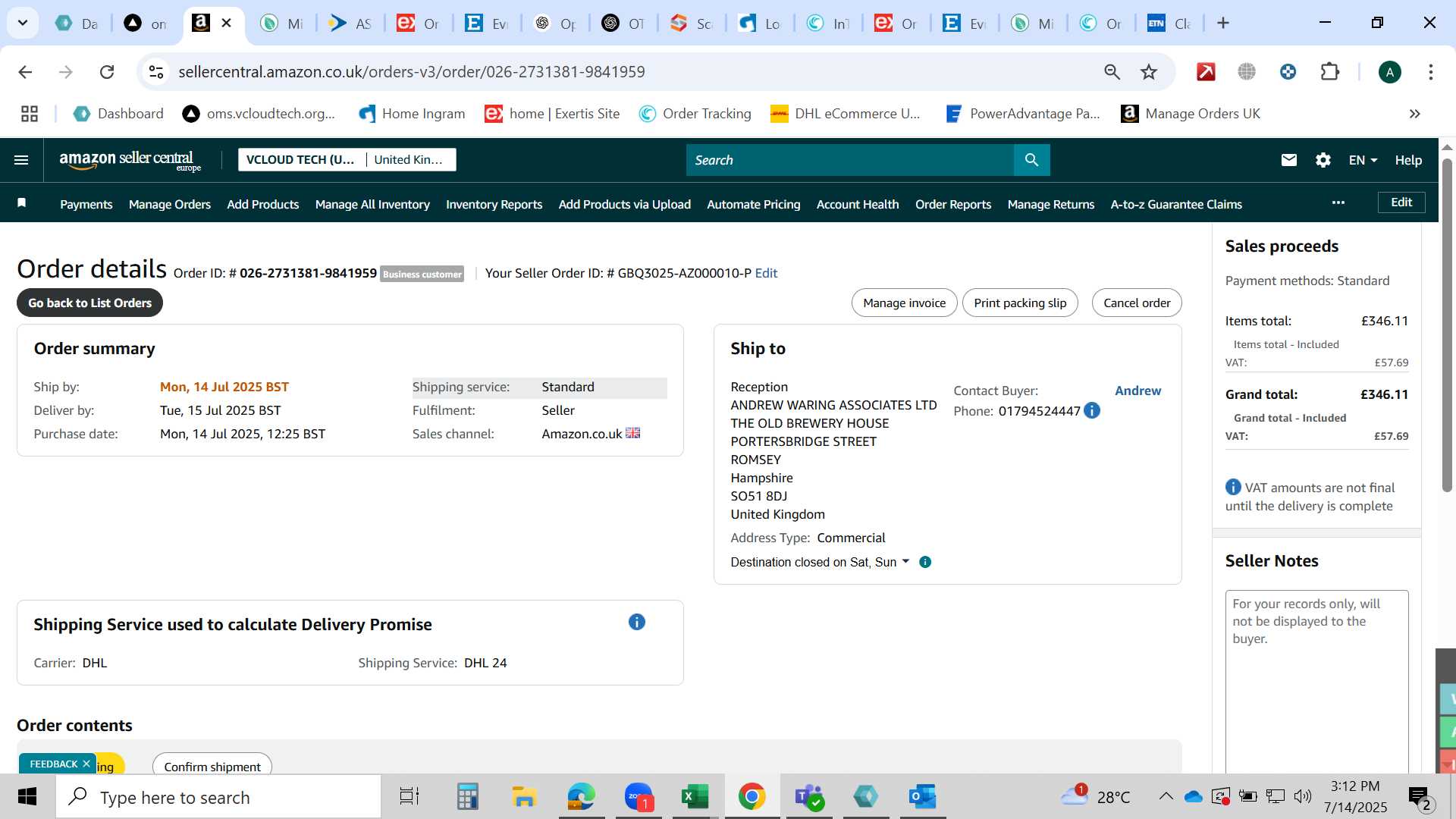This screenshot has height=819, width=1456.
Task: Open Chrome from the taskbar
Action: (x=751, y=797)
